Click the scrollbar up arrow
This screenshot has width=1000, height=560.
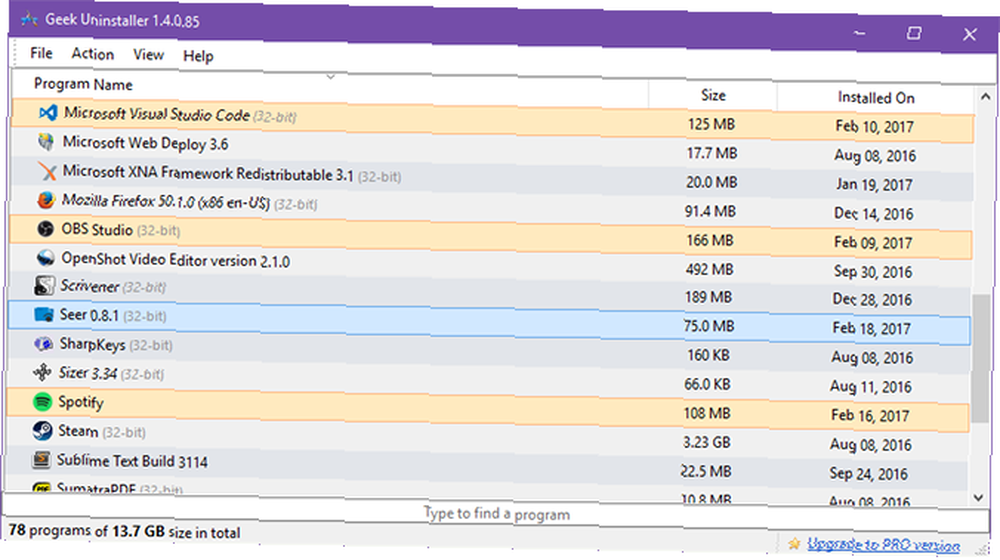[985, 96]
